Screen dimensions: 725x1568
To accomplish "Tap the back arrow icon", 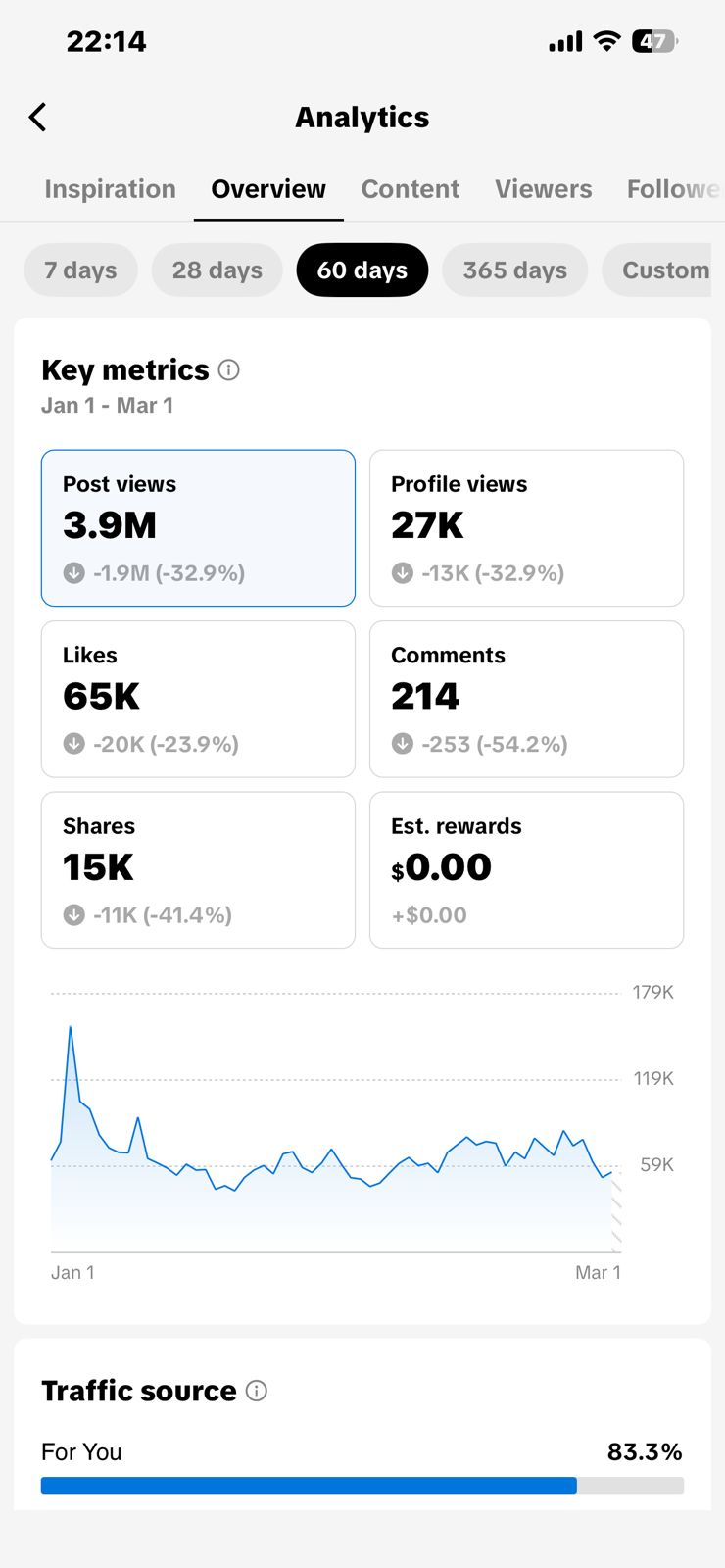I will 38,118.
